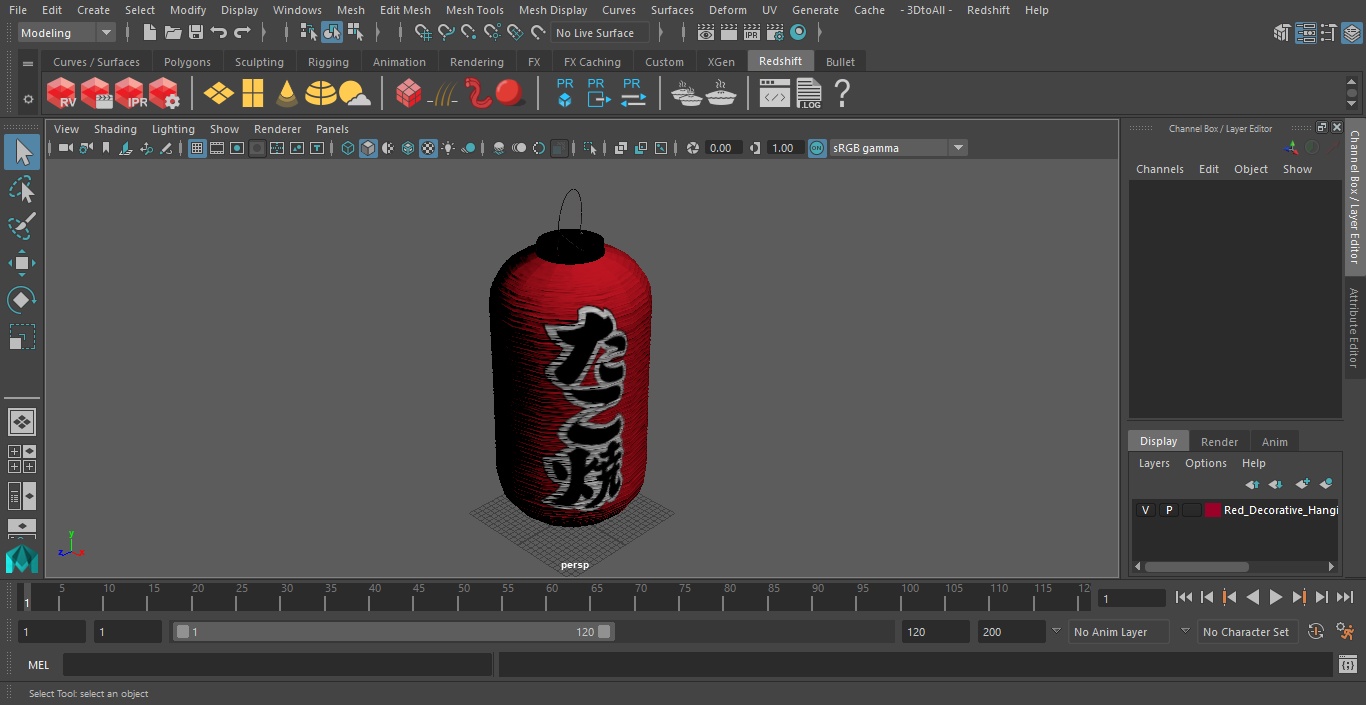Screen dimensions: 1366x705
Task: Toggle textured display checker icon
Action: (x=428, y=148)
